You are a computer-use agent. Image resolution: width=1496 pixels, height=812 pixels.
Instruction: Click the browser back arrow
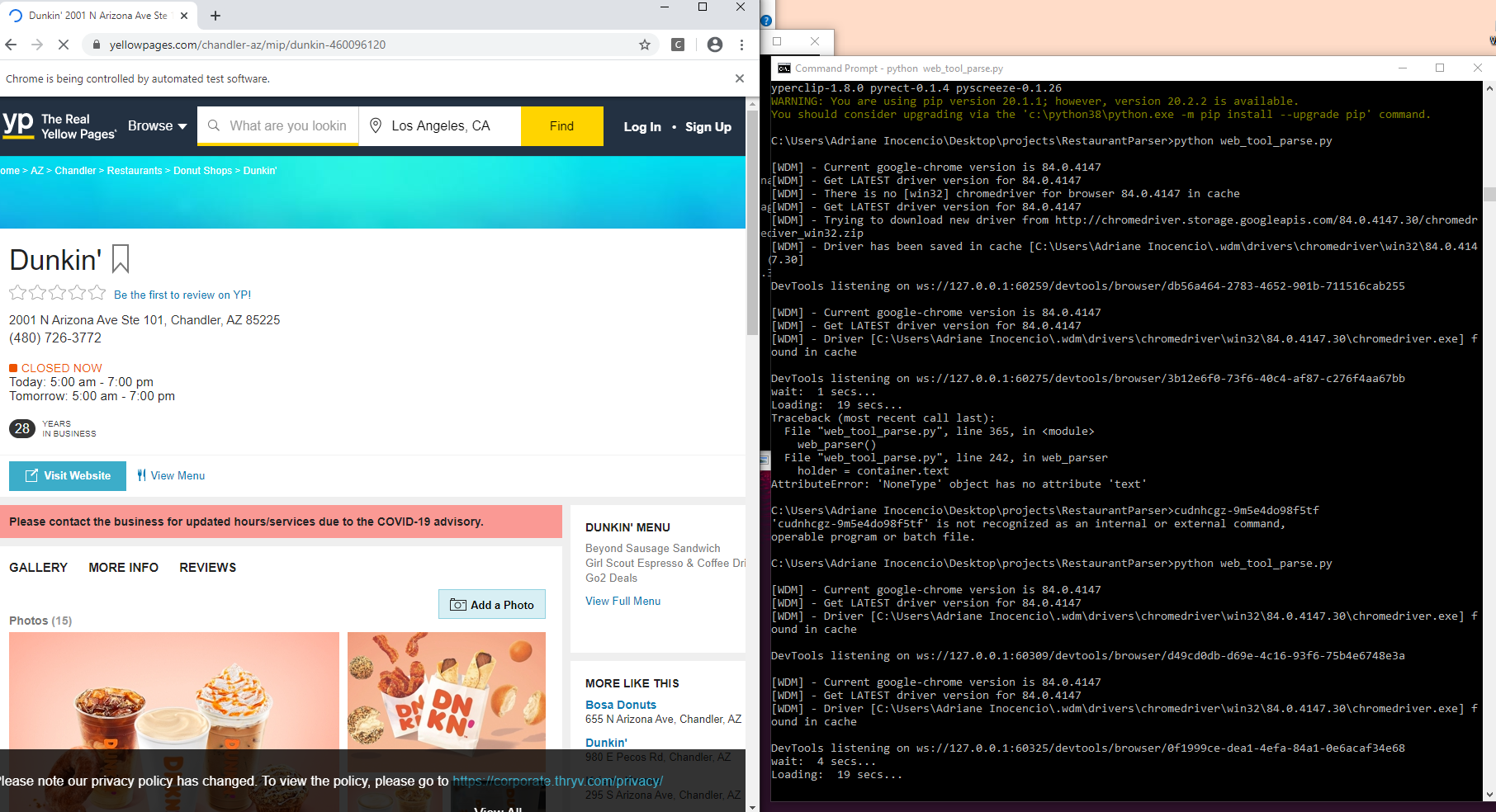click(11, 45)
